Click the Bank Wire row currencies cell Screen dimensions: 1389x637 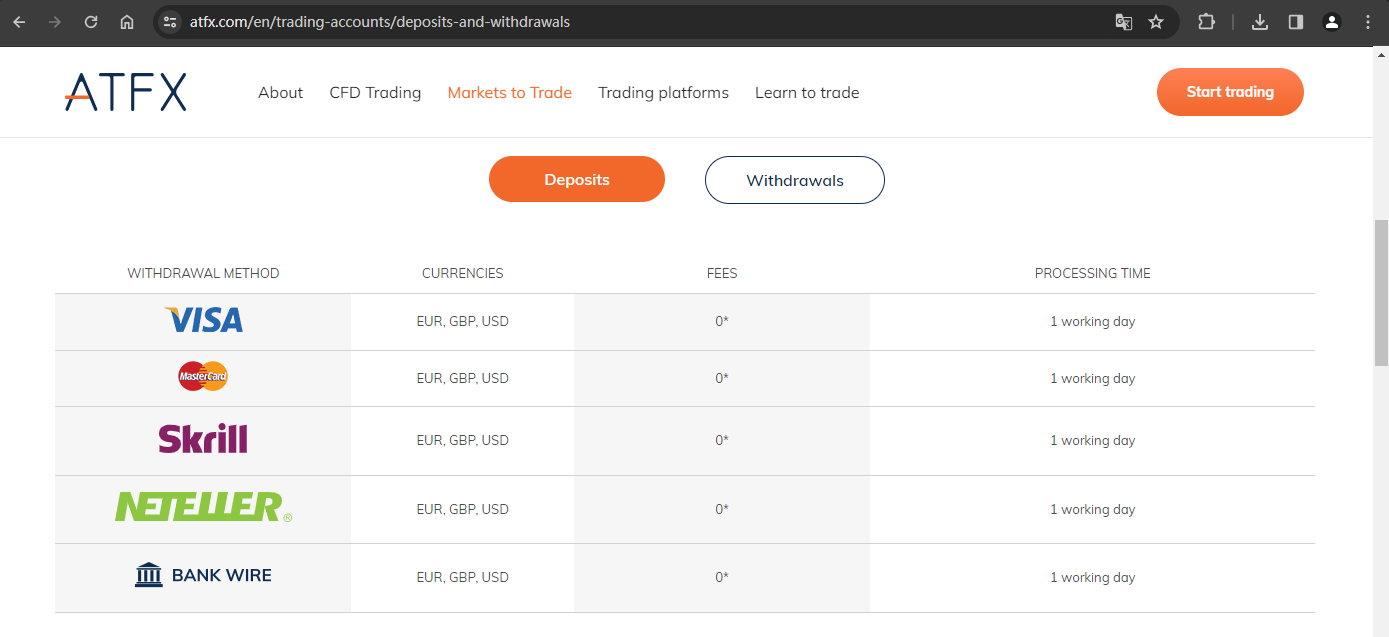[462, 577]
